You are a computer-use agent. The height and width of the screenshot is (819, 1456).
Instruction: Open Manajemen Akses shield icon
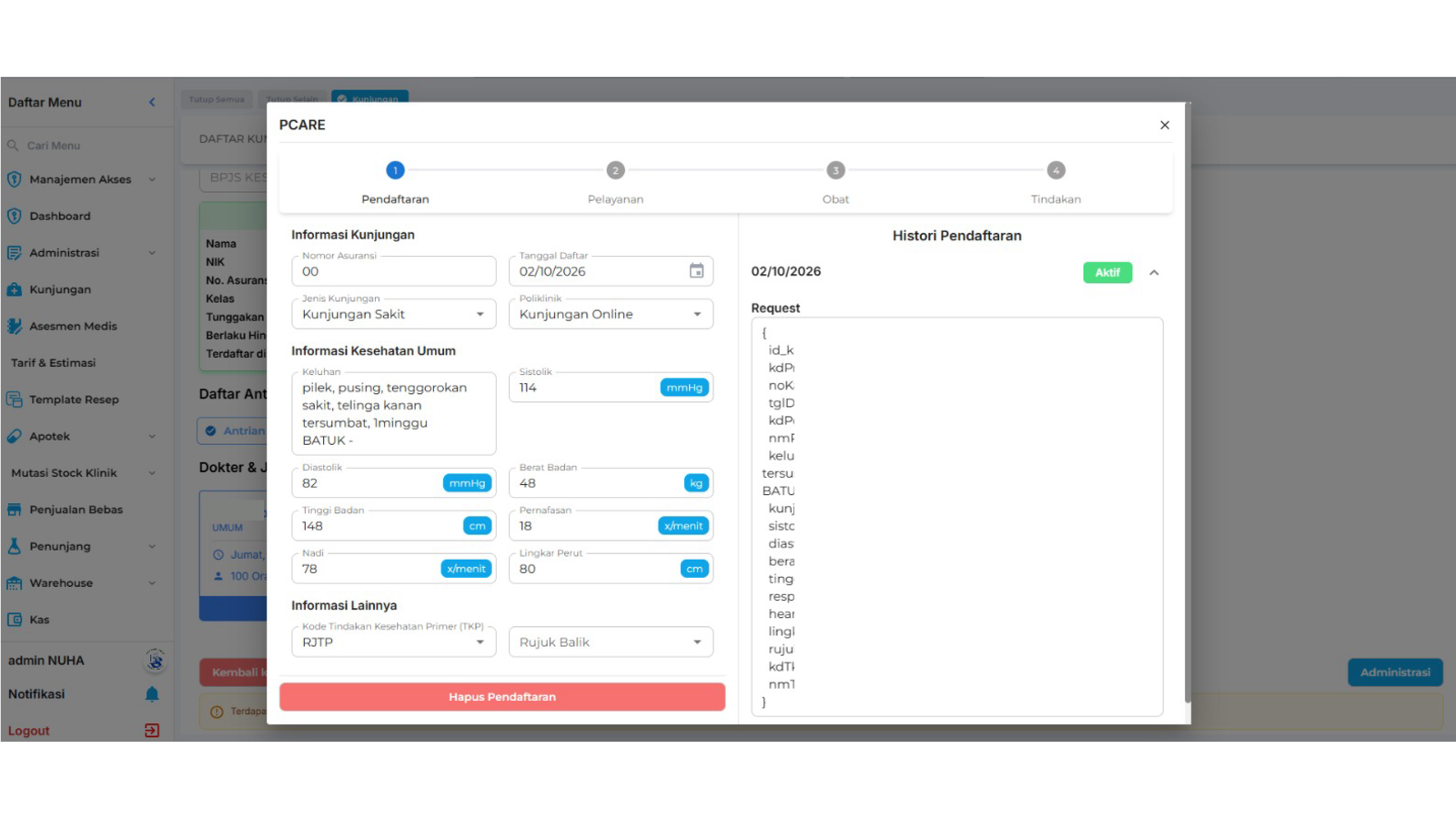tap(15, 179)
